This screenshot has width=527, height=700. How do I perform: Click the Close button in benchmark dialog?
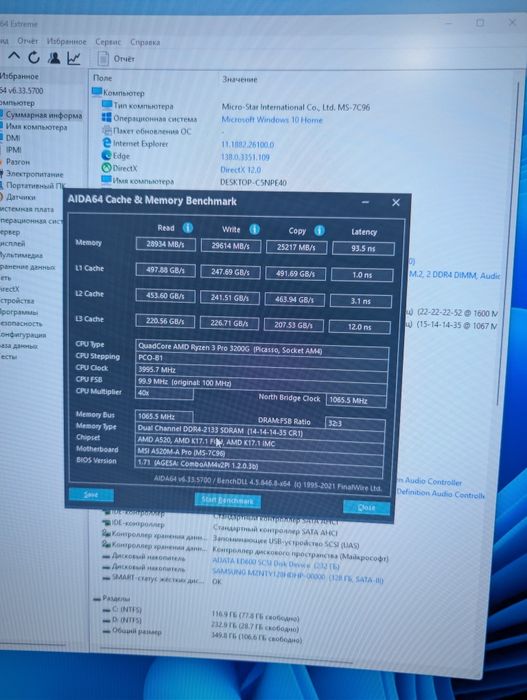click(366, 508)
